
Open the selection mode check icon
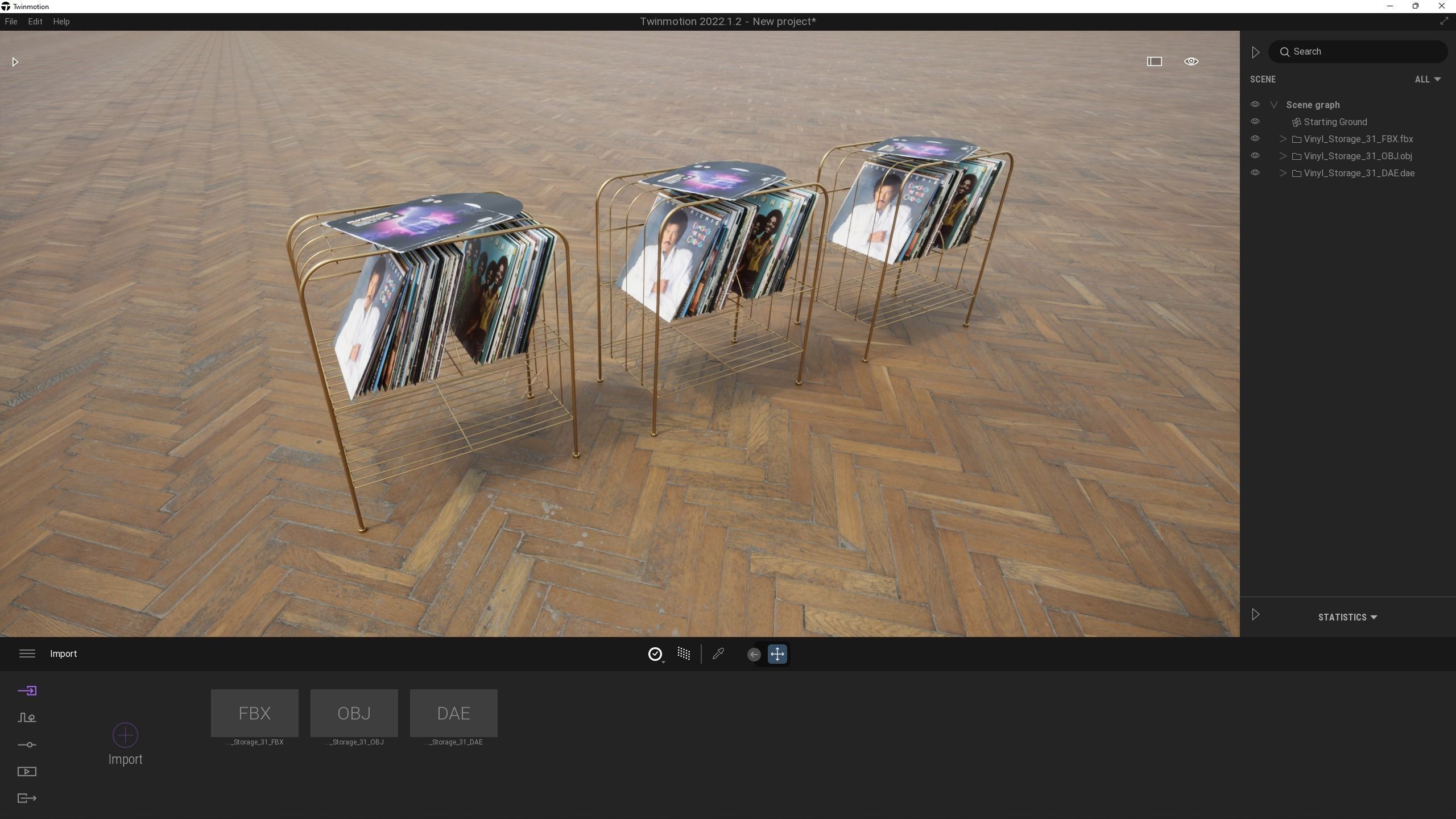(x=655, y=654)
